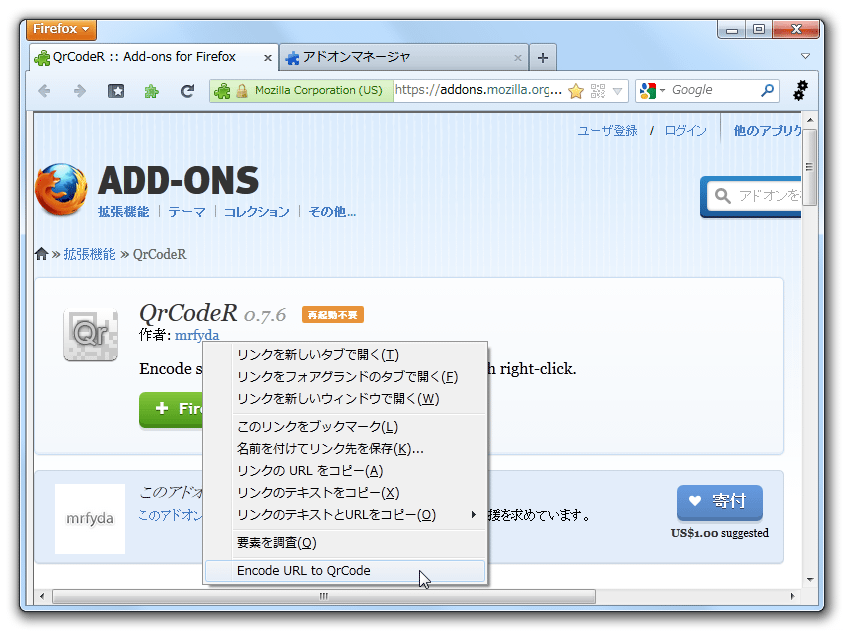Viewport: 847px width, 635px height.
Task: Click the QR code icon in address bar
Action: [598, 91]
